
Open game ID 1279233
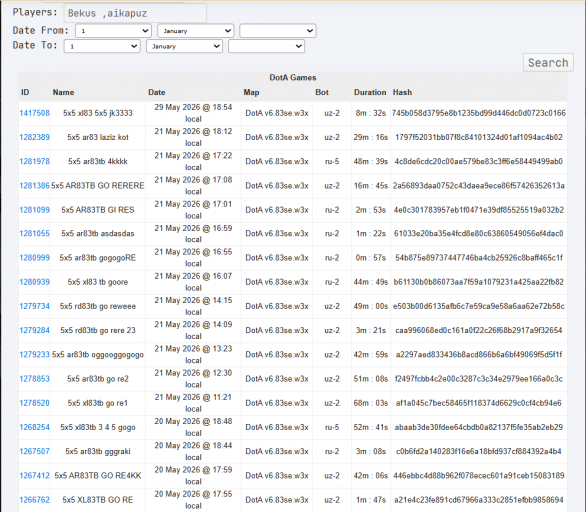pos(34,355)
